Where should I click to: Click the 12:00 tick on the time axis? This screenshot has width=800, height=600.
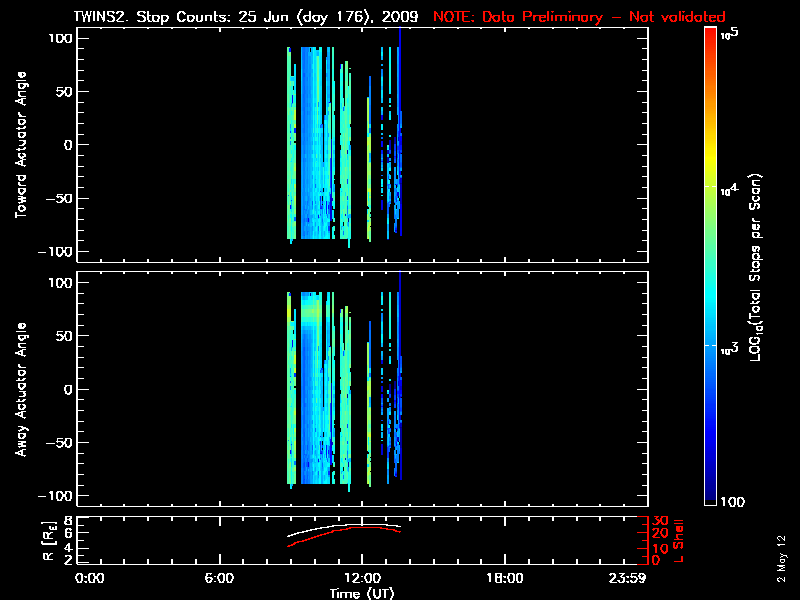click(x=361, y=578)
